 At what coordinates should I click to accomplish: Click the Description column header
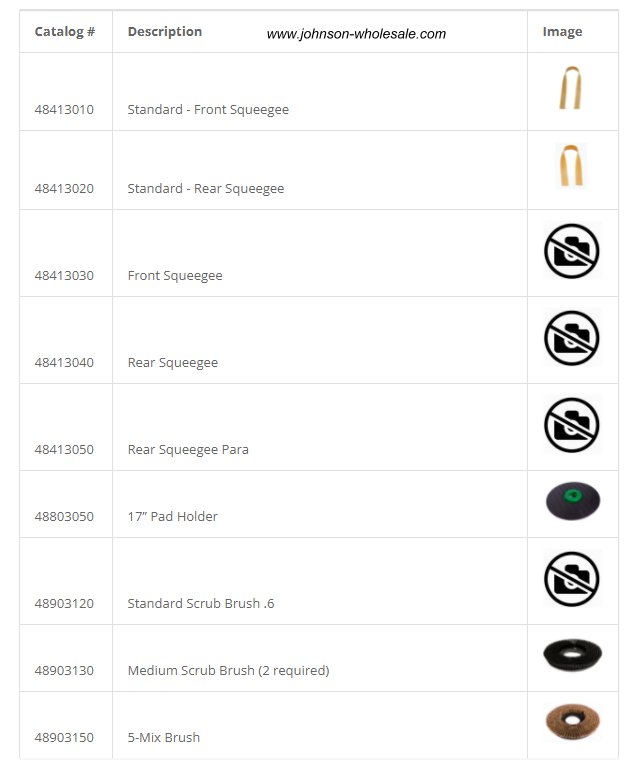(165, 32)
